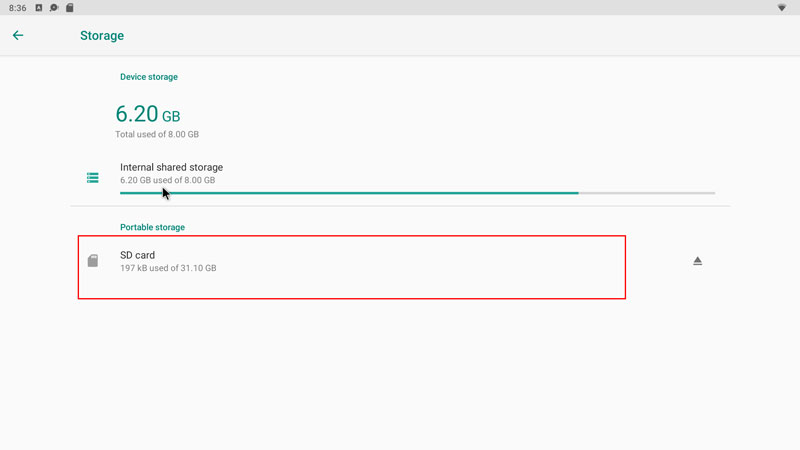Click '197 kB used of 31.10 GB' text
The height and width of the screenshot is (450, 800).
168,268
